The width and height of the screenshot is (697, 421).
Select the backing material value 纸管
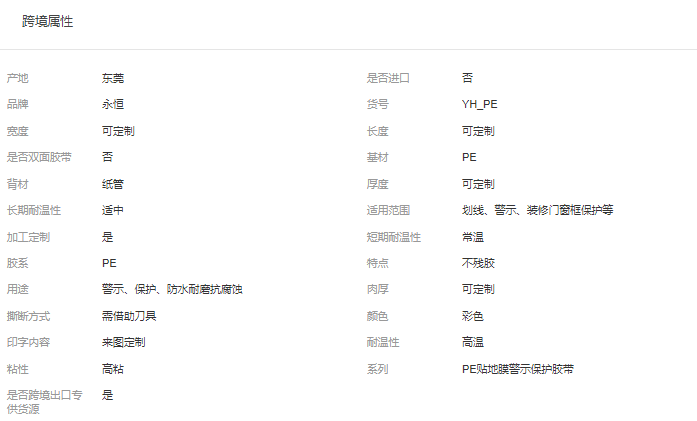(113, 184)
